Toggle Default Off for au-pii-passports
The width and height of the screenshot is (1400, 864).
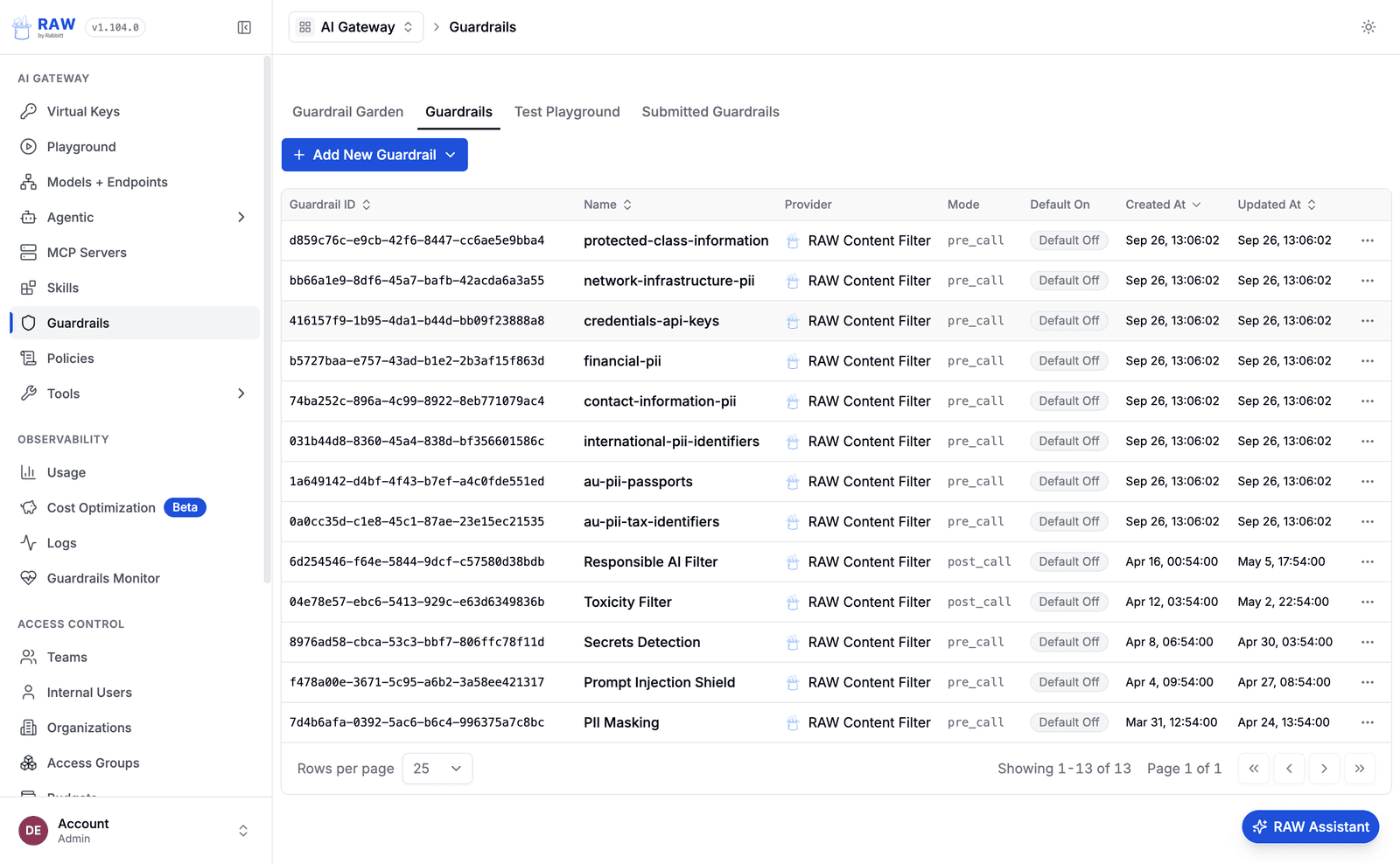coord(1068,481)
